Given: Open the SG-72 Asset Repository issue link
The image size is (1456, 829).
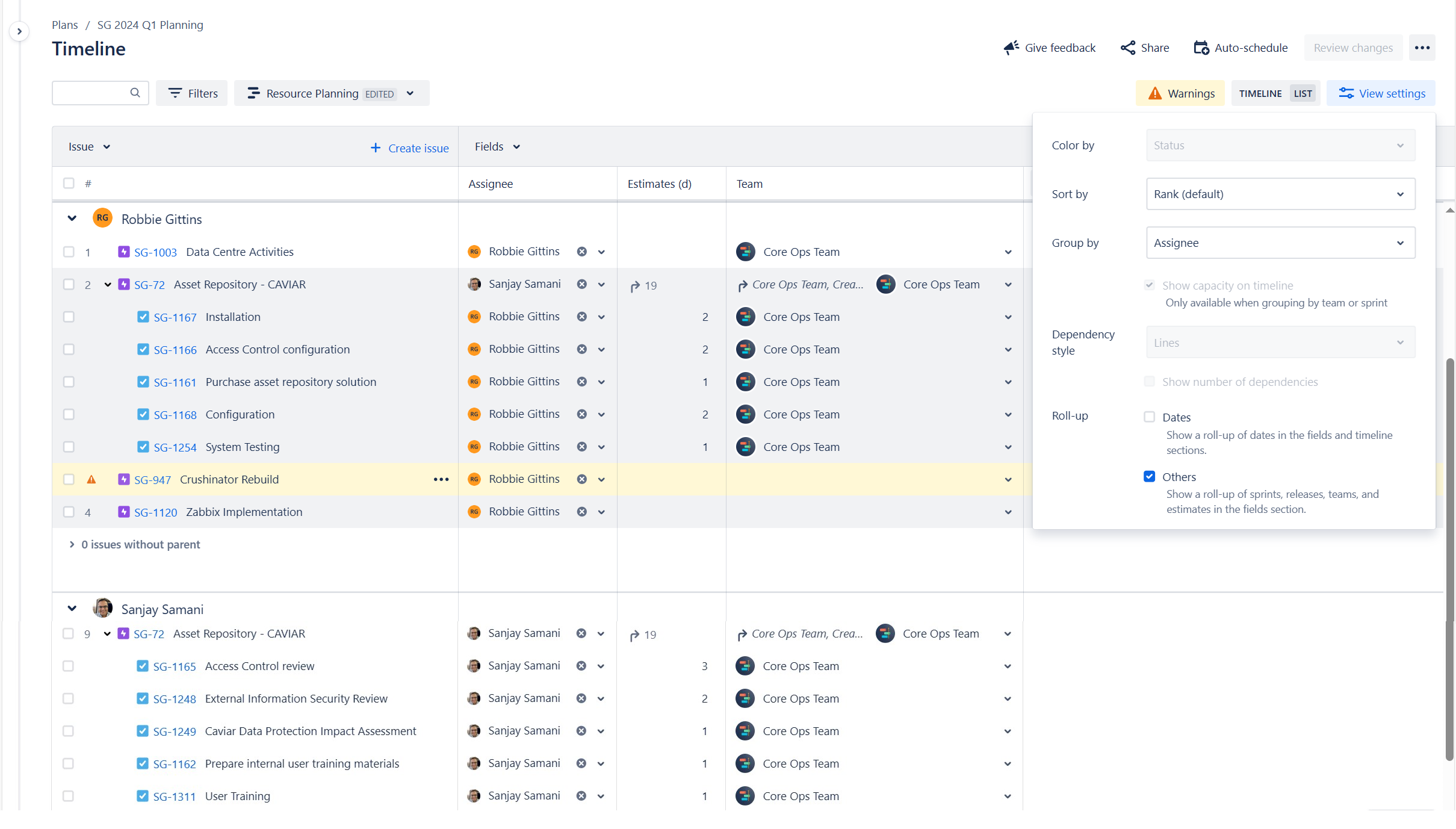Looking at the screenshot, I should 150,284.
